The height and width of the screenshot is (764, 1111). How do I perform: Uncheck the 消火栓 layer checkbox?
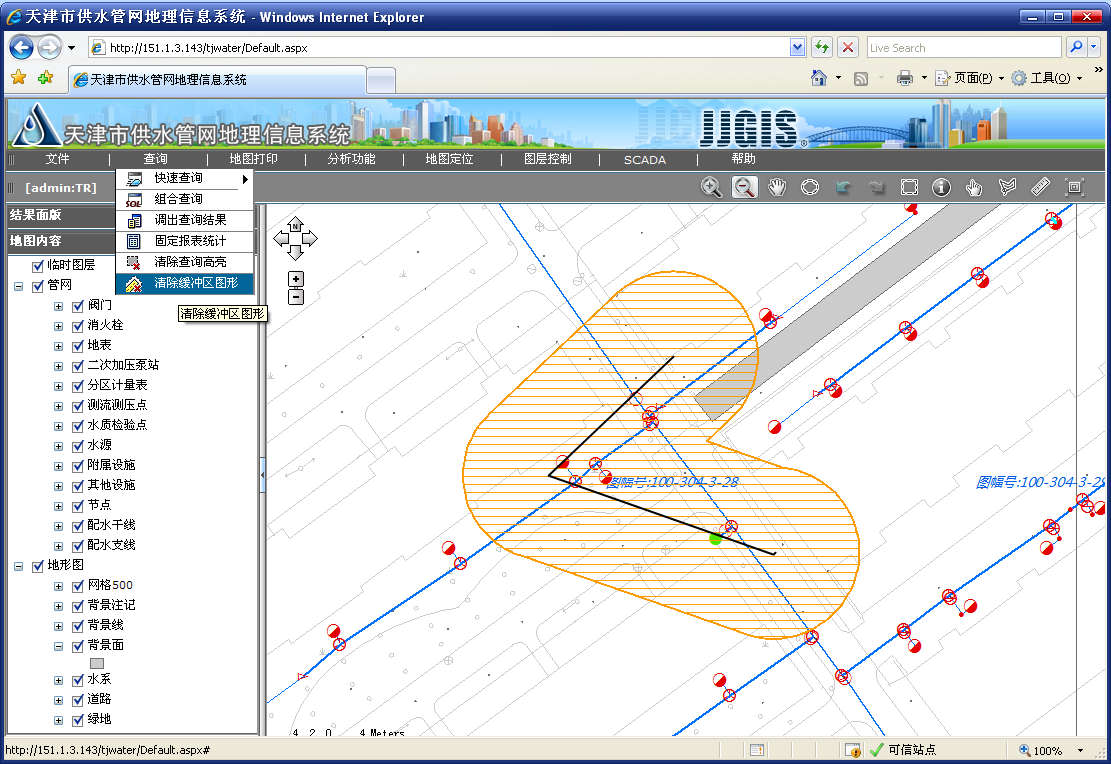pos(77,325)
